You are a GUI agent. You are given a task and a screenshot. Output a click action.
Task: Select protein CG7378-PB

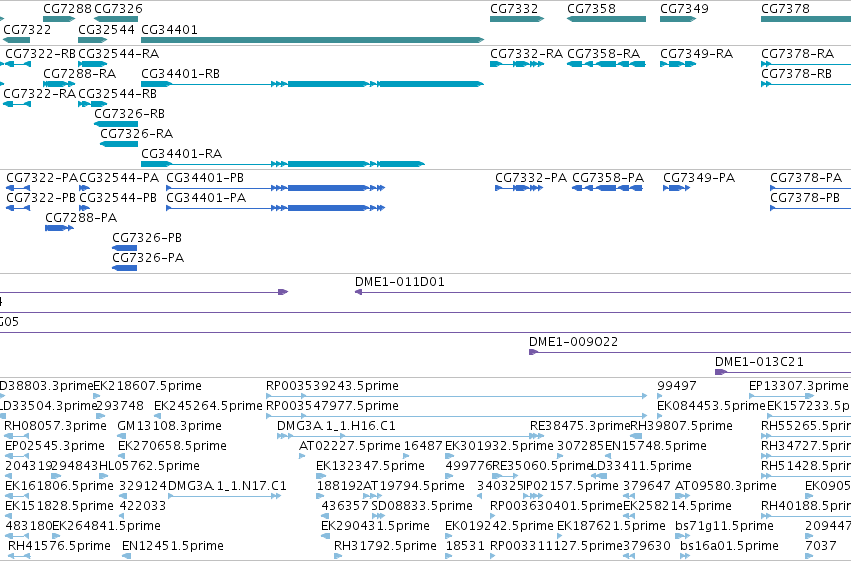[805, 198]
